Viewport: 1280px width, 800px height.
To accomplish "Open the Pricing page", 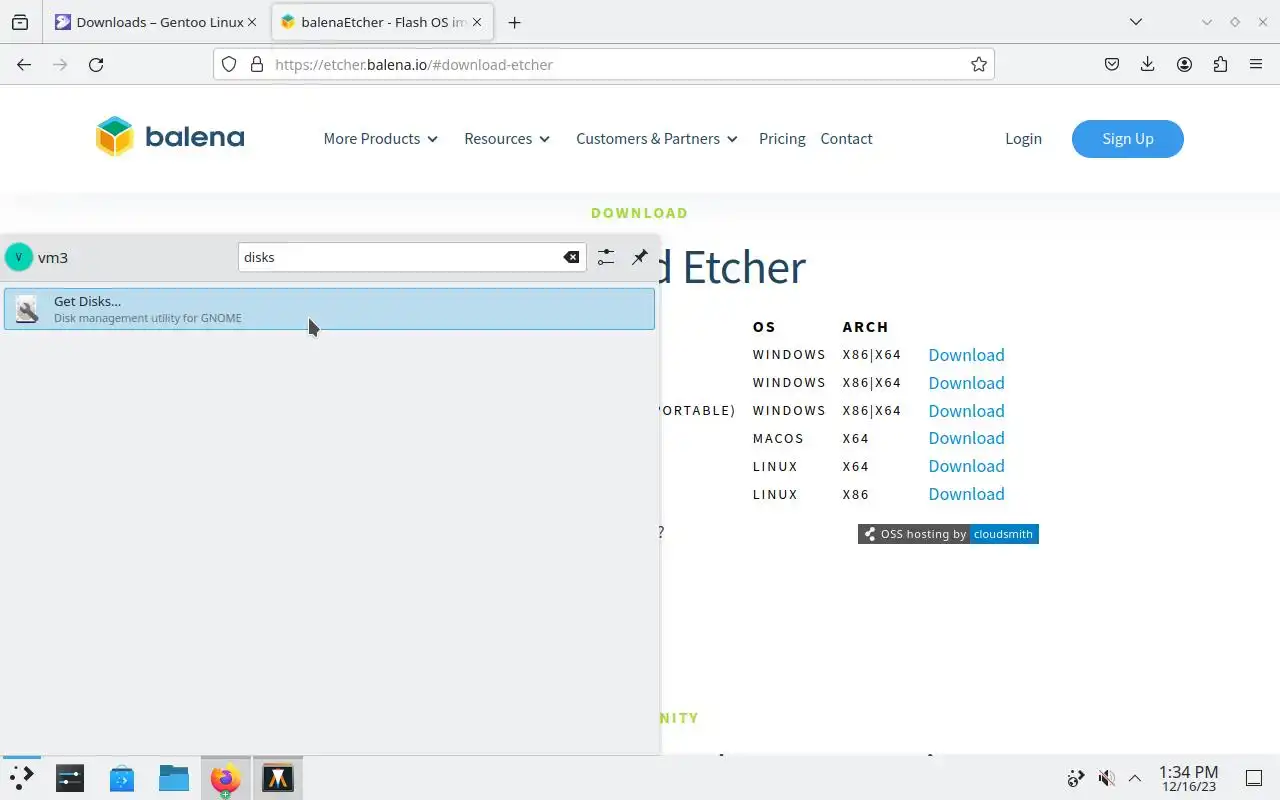I will (782, 139).
